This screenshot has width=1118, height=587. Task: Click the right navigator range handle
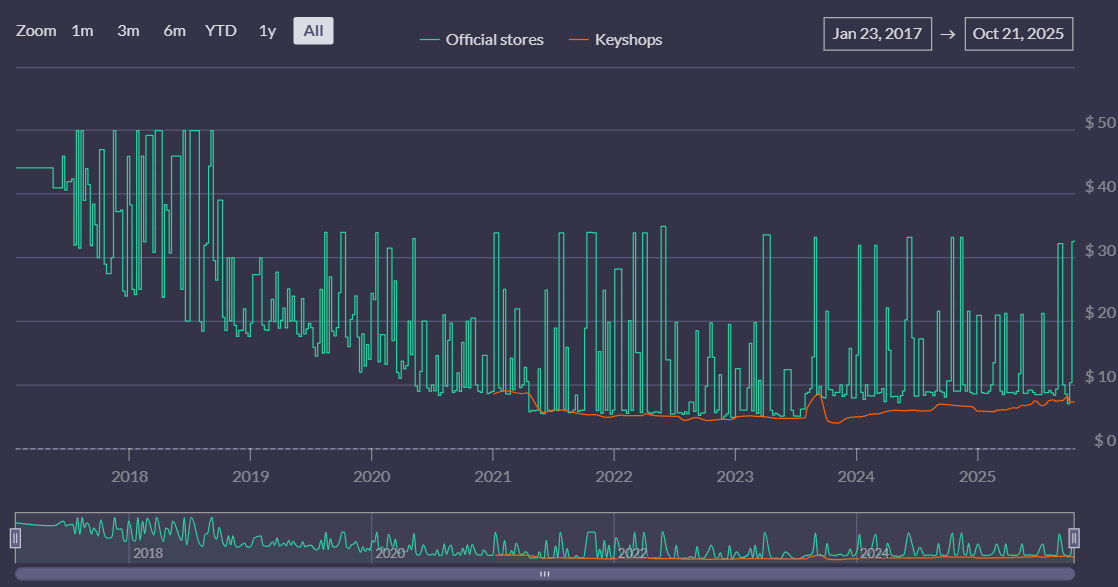coord(1074,538)
